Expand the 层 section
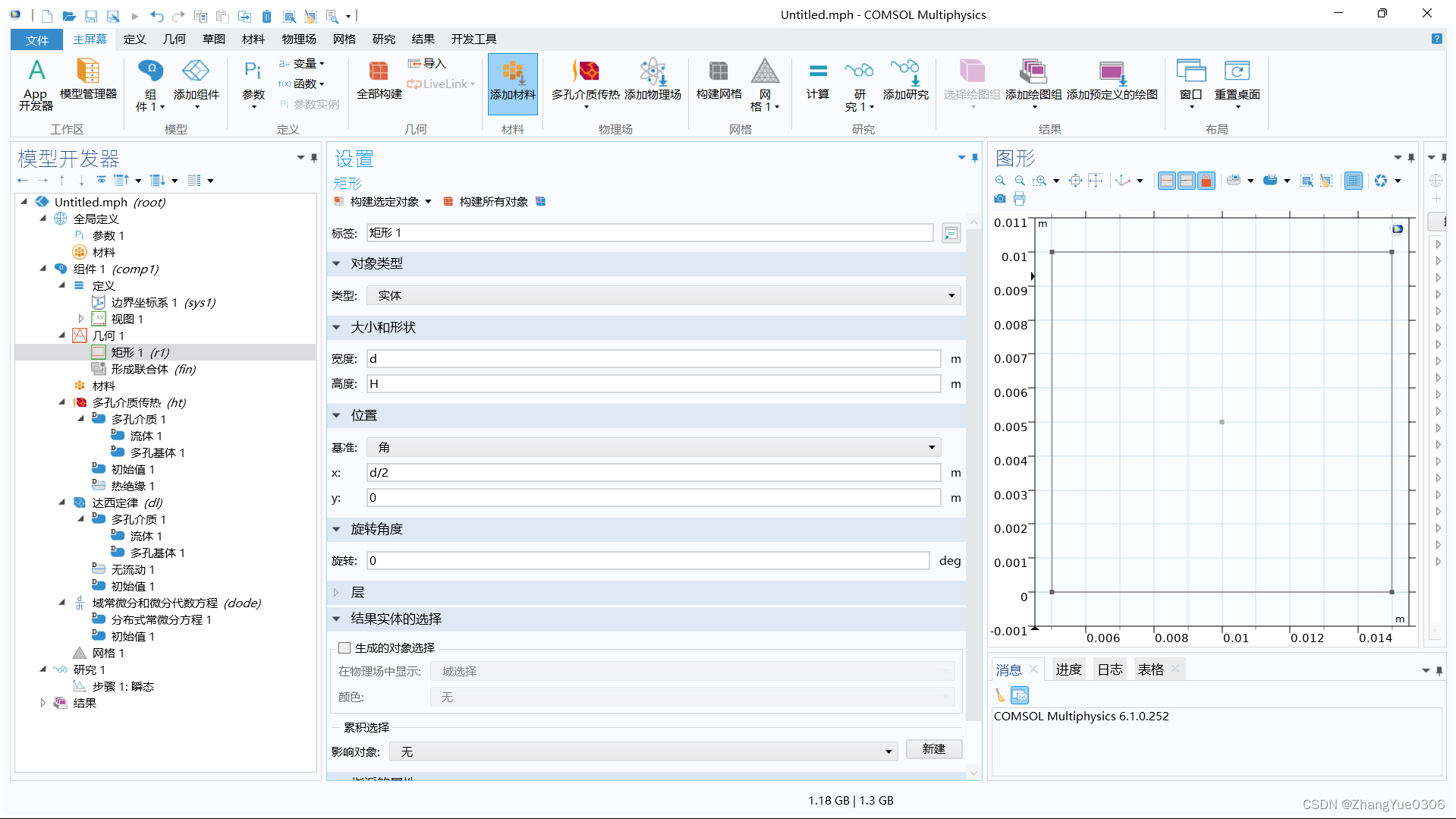 tap(336, 592)
